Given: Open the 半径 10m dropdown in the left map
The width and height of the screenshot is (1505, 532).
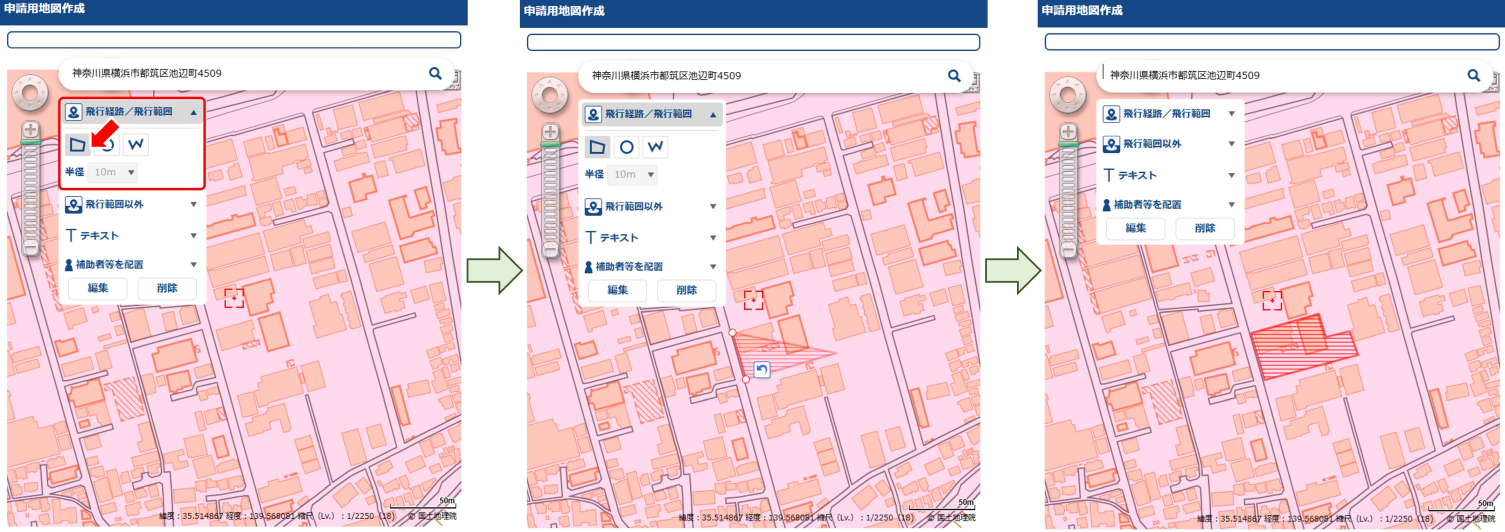Looking at the screenshot, I should click(112, 172).
